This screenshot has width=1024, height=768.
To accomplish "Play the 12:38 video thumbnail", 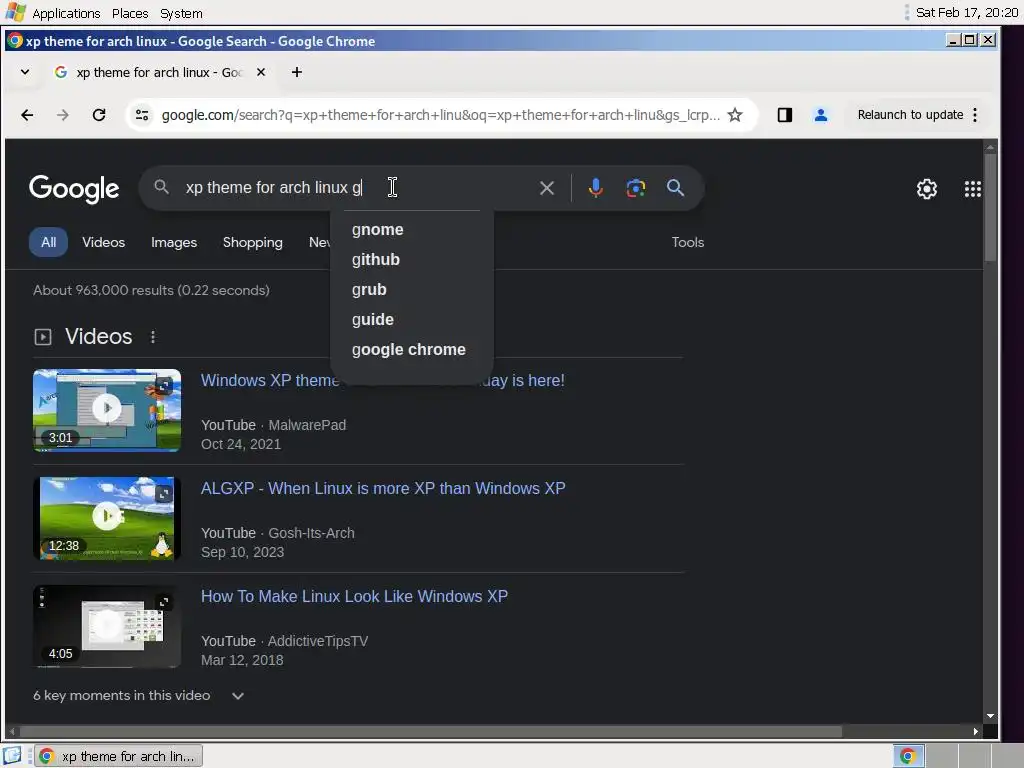I will pyautogui.click(x=107, y=518).
